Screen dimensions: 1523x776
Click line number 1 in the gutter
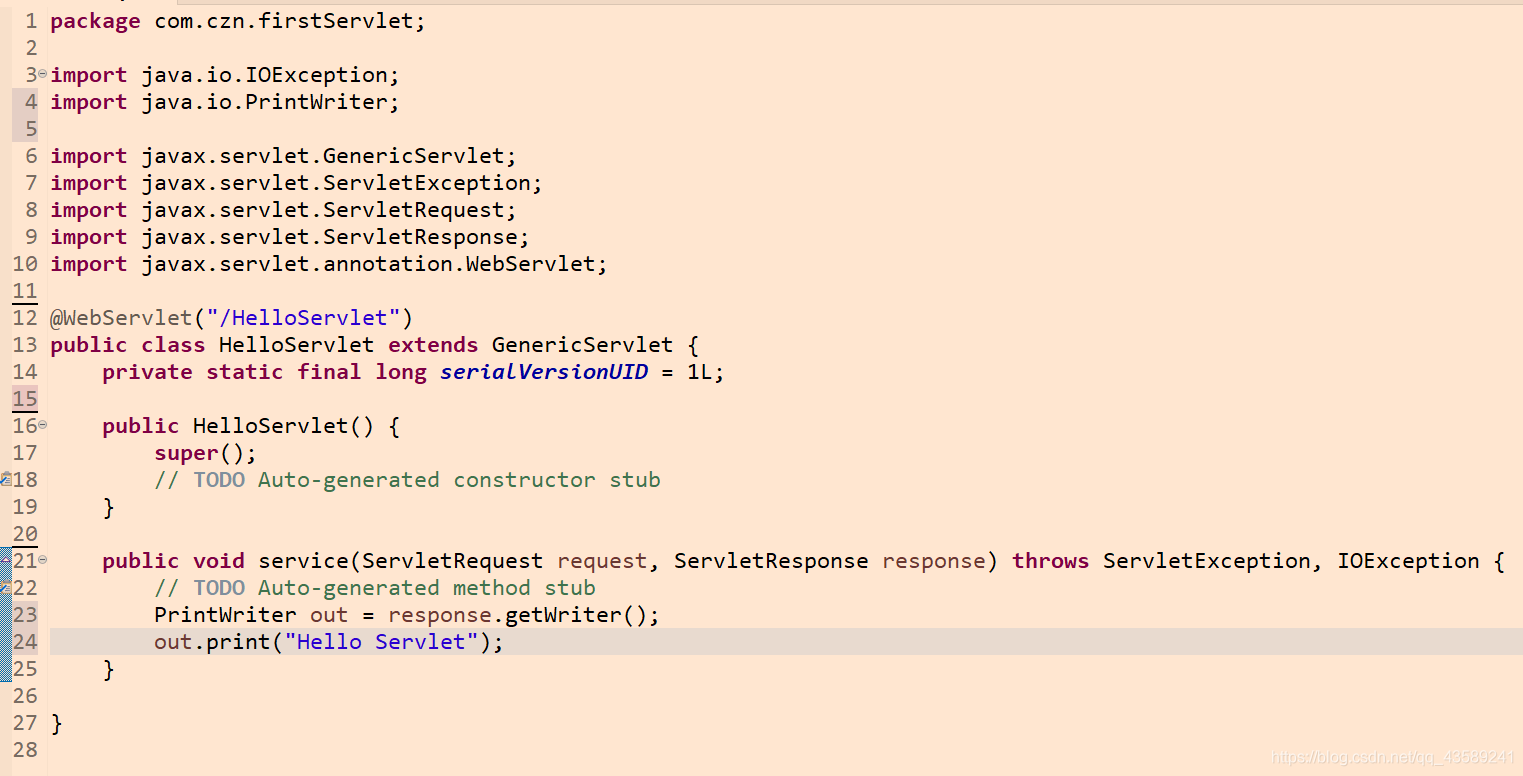click(x=31, y=21)
